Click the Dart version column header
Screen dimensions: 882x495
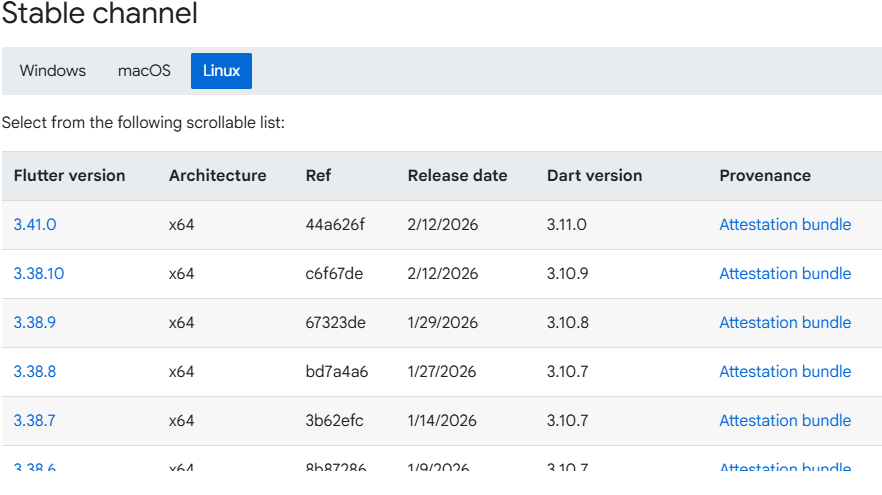click(594, 176)
